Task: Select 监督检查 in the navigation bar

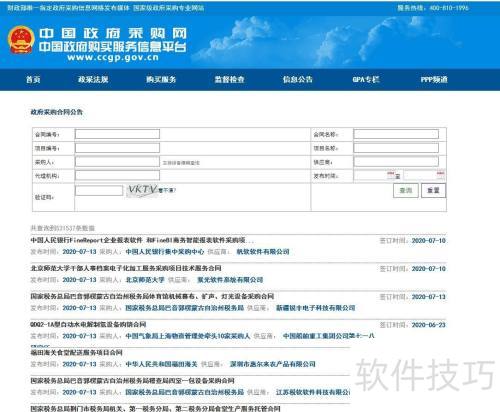Action: pyautogui.click(x=229, y=79)
